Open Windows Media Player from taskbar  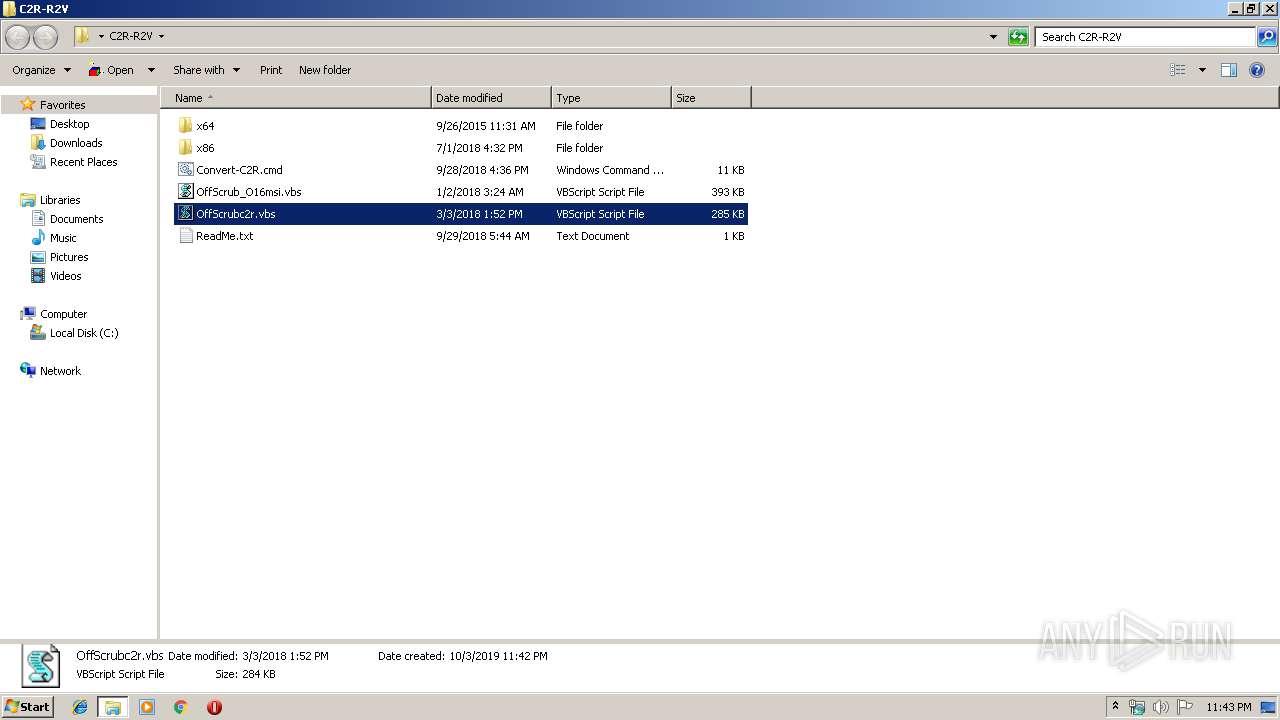pos(147,707)
